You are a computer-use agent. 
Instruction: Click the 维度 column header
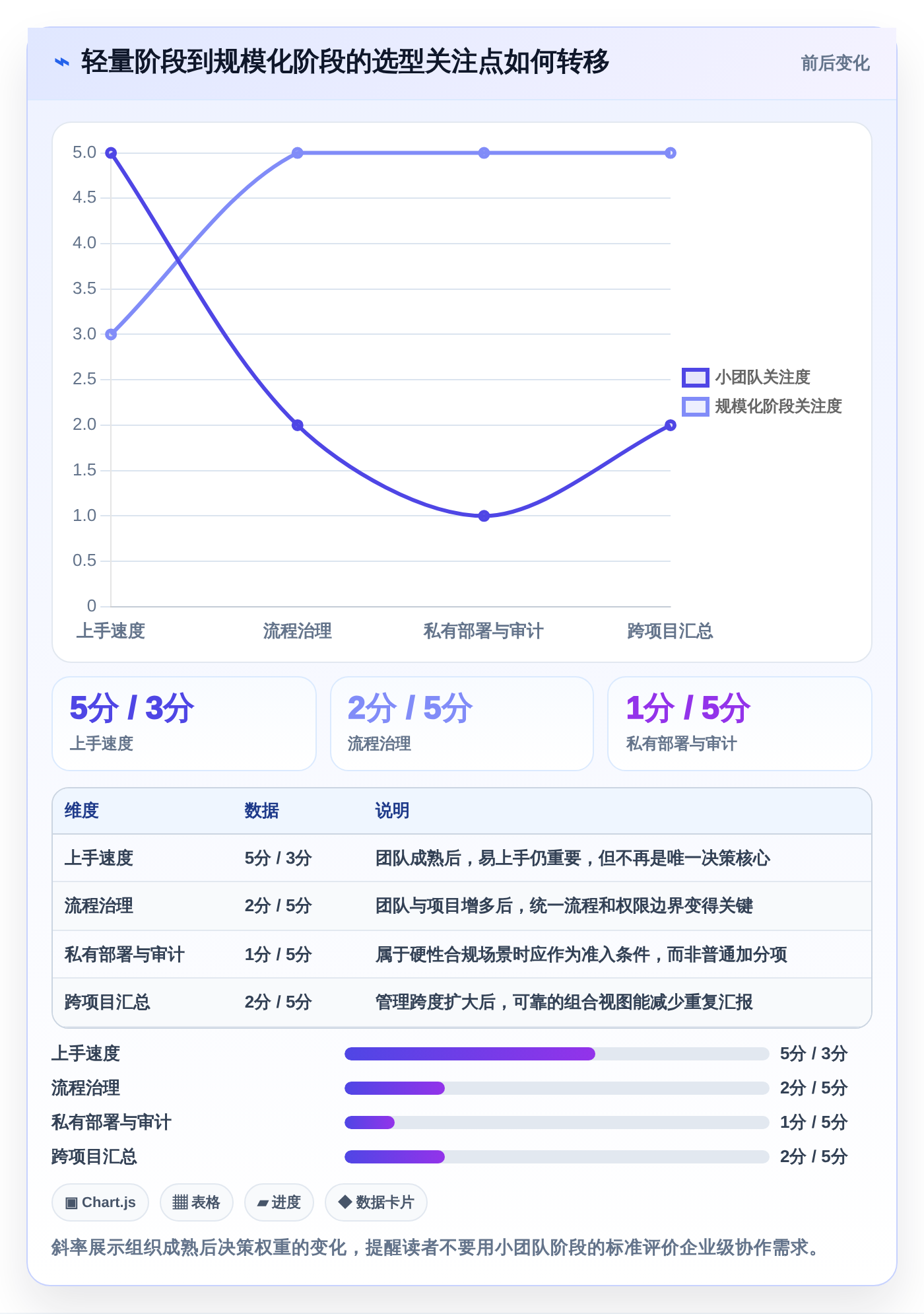coord(82,811)
